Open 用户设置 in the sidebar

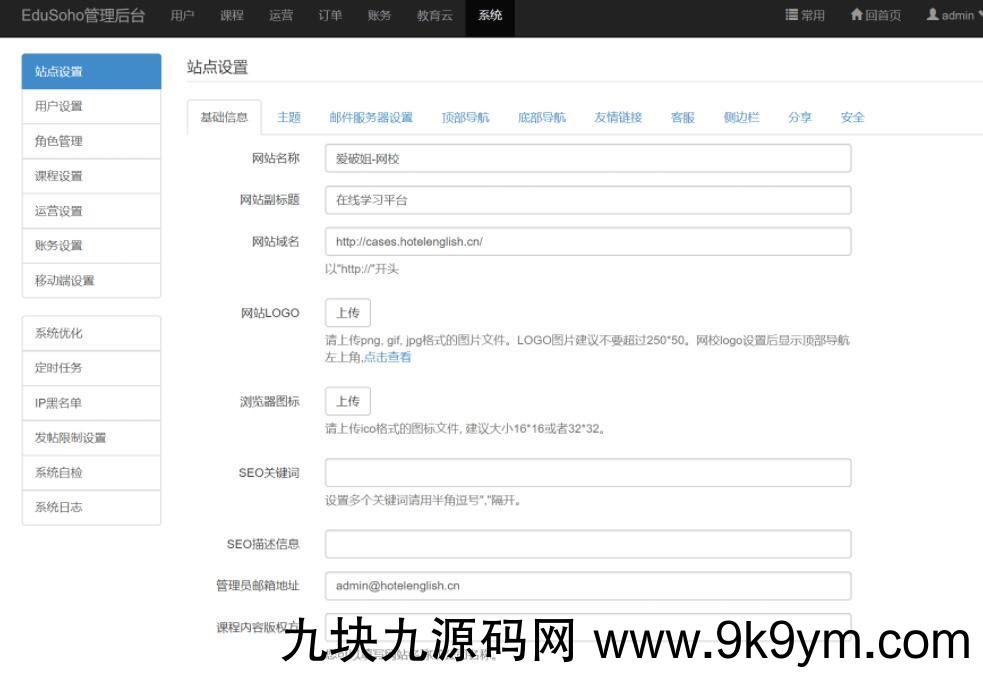pos(91,107)
